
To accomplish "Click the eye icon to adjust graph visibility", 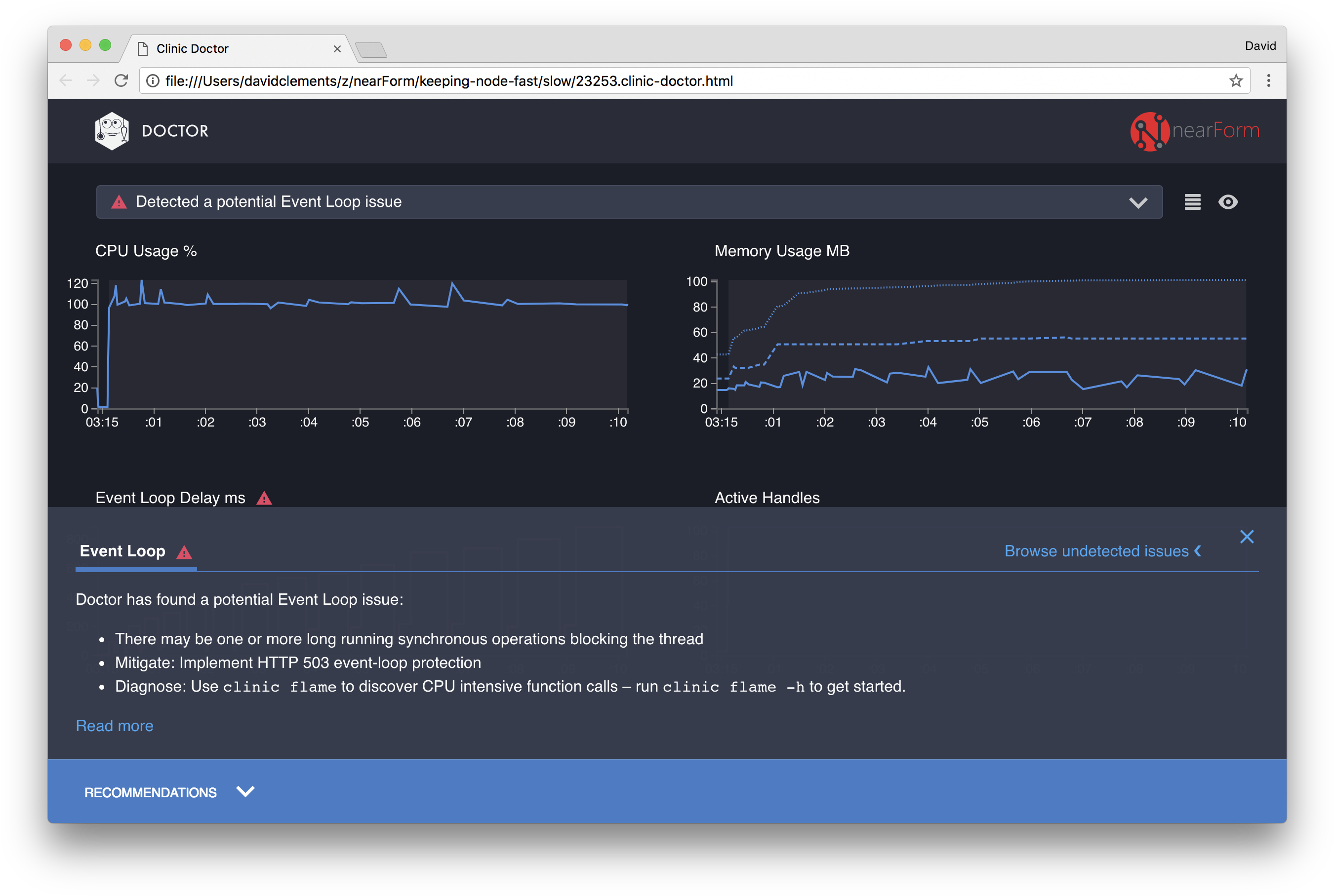I will (x=1228, y=202).
